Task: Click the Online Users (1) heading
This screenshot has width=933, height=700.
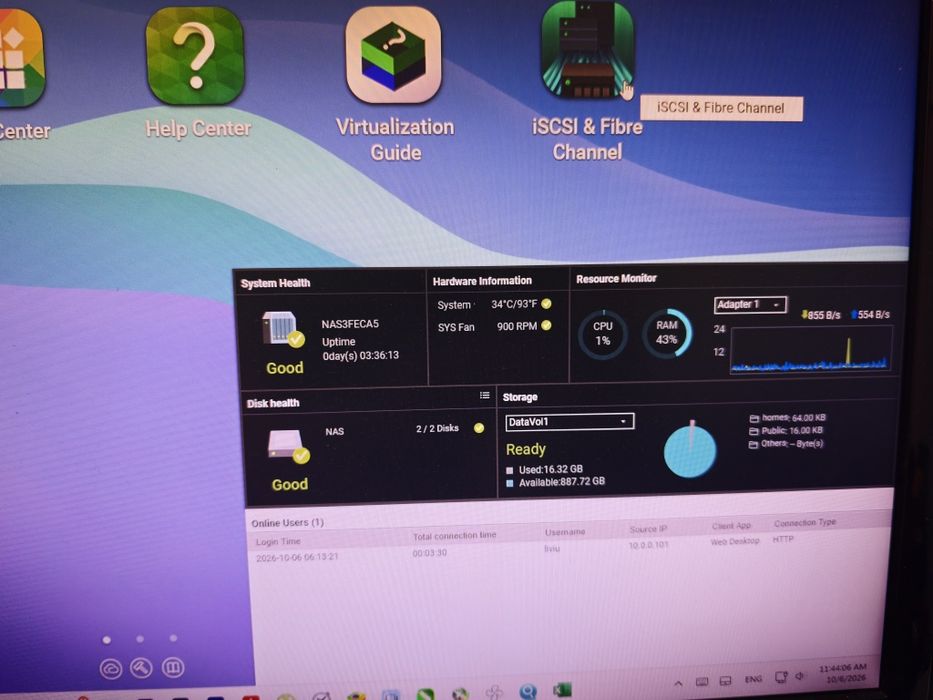Action: [x=287, y=523]
